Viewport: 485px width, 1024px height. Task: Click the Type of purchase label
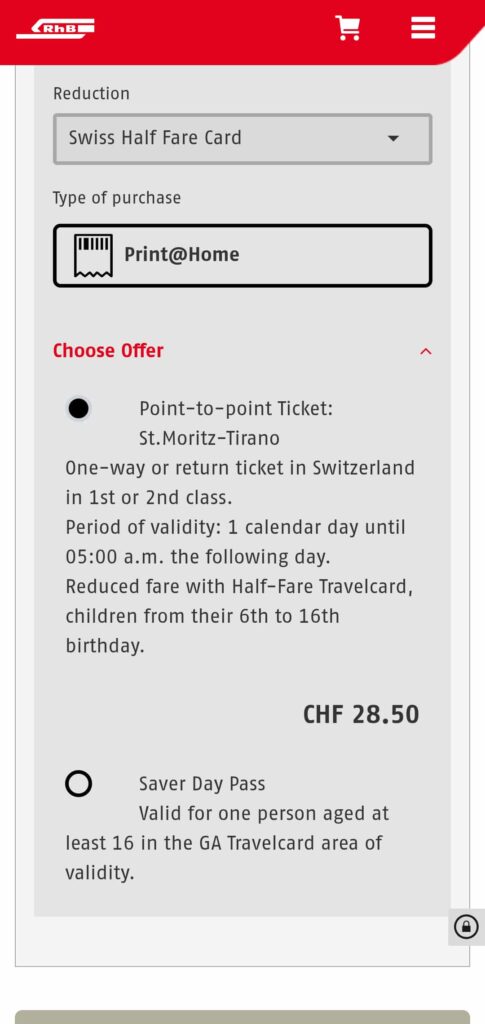coord(117,198)
